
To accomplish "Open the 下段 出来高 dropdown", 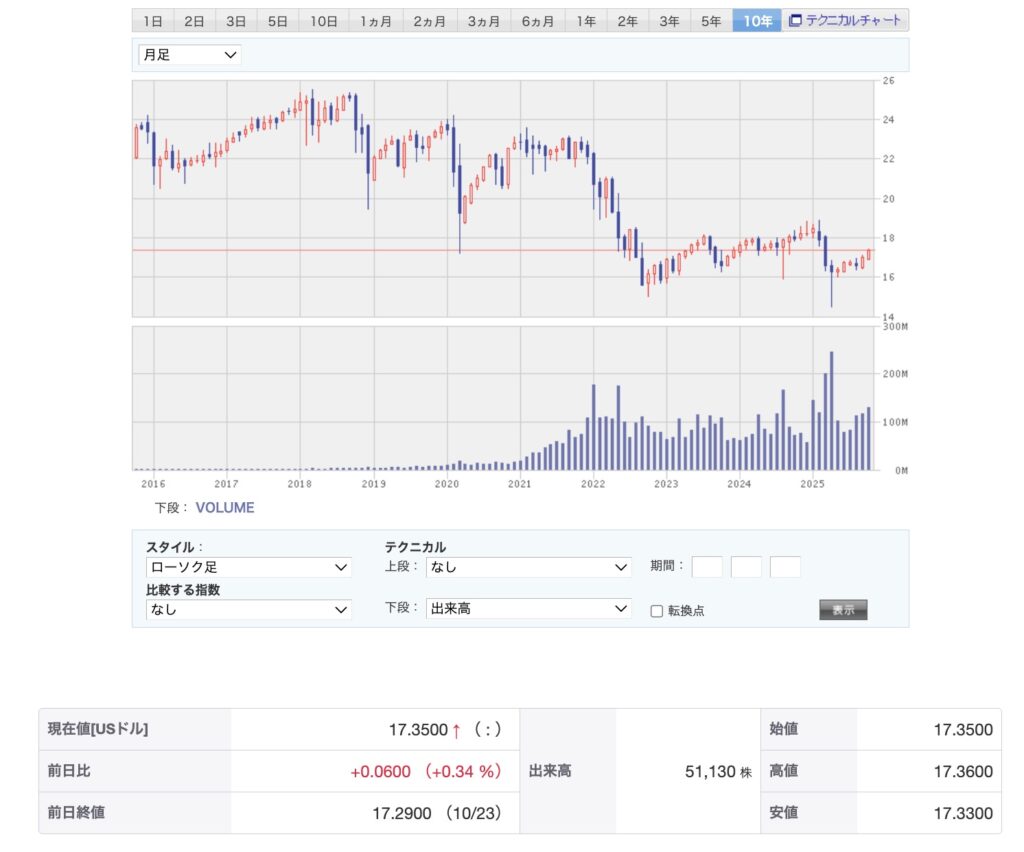I will [528, 608].
